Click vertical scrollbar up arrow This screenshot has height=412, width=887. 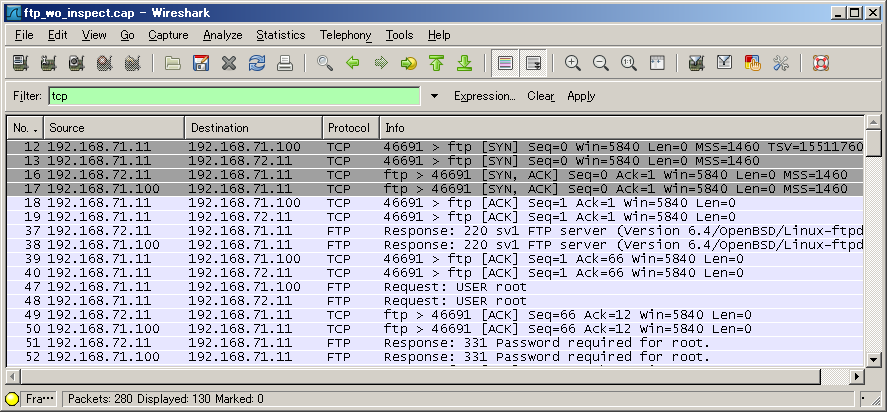pos(873,123)
